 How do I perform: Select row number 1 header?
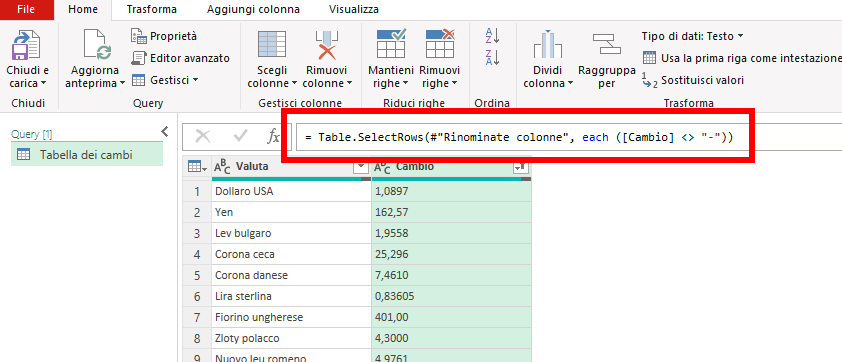click(x=197, y=191)
